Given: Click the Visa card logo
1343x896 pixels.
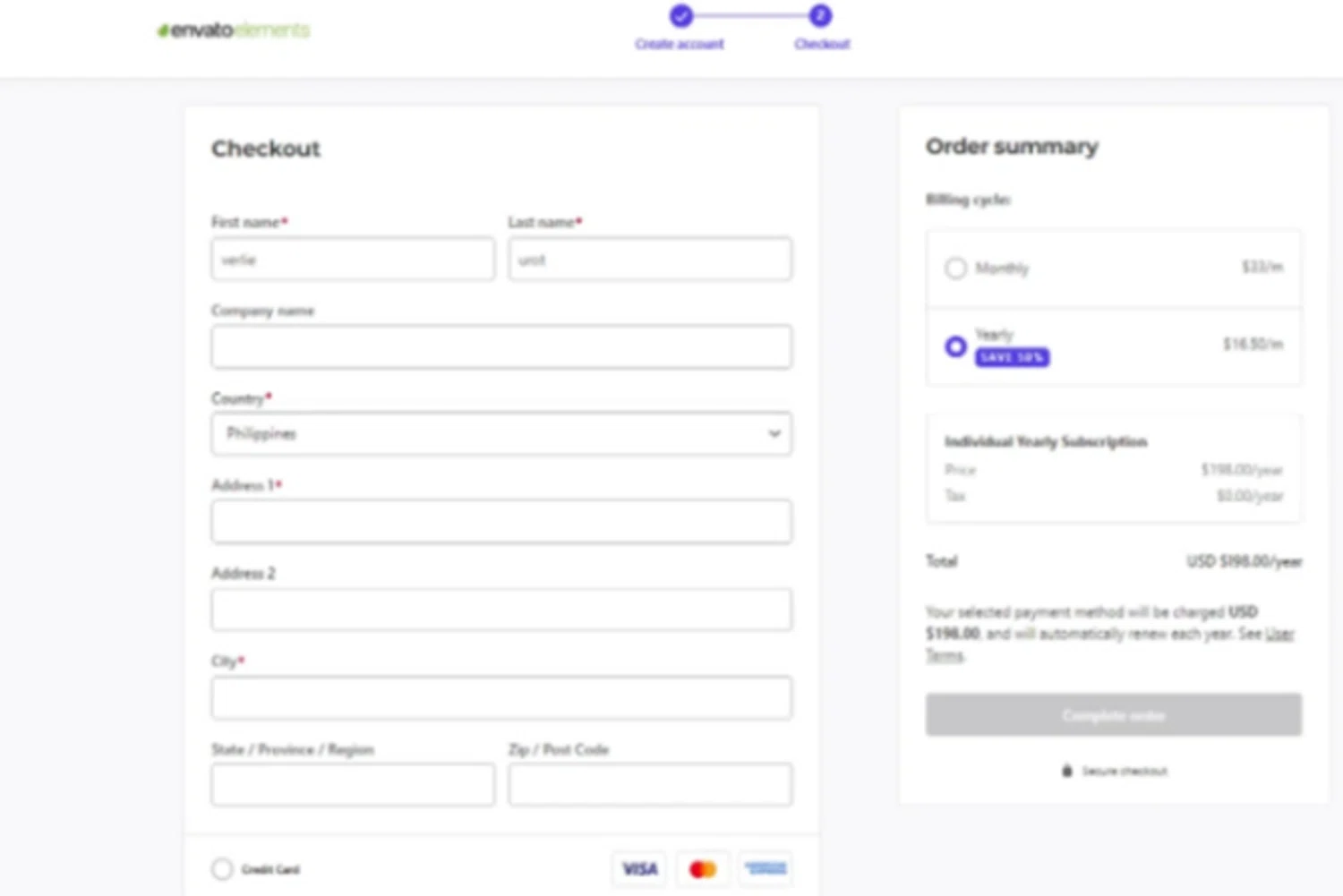Looking at the screenshot, I should pos(640,868).
